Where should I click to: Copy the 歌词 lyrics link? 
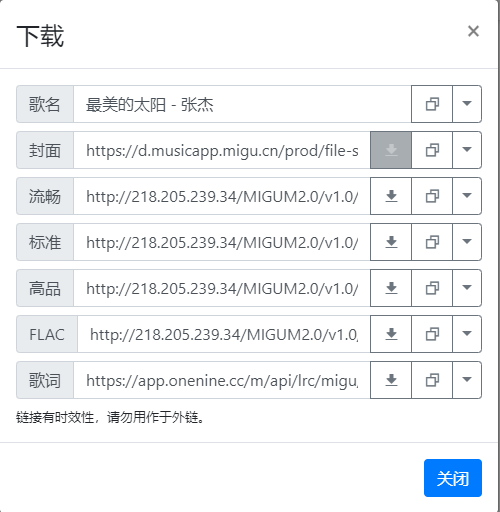pyautogui.click(x=432, y=380)
